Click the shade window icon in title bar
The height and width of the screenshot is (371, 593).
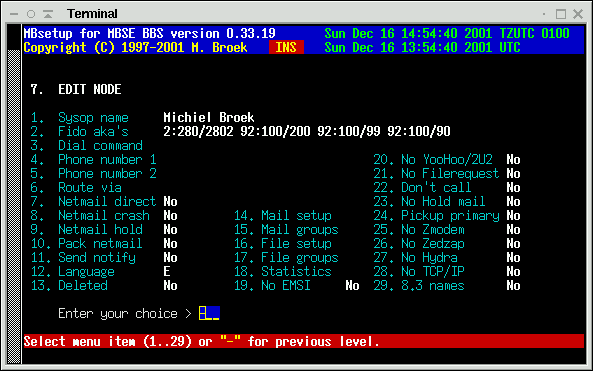click(x=48, y=14)
